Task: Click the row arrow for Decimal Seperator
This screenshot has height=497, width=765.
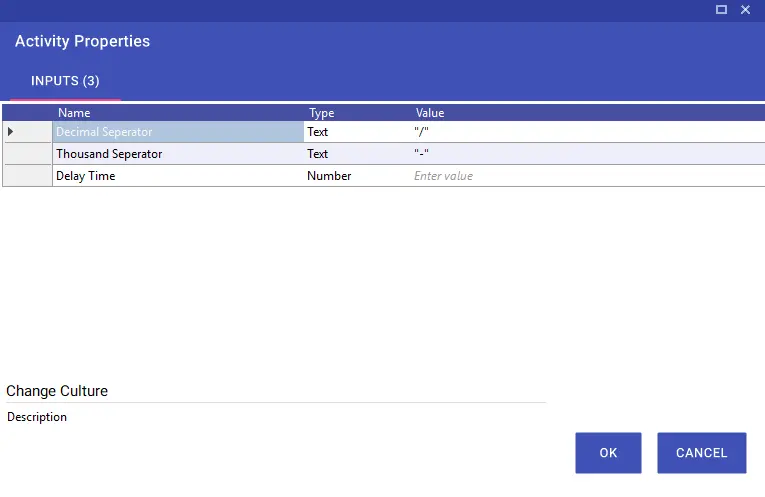Action: click(10, 131)
